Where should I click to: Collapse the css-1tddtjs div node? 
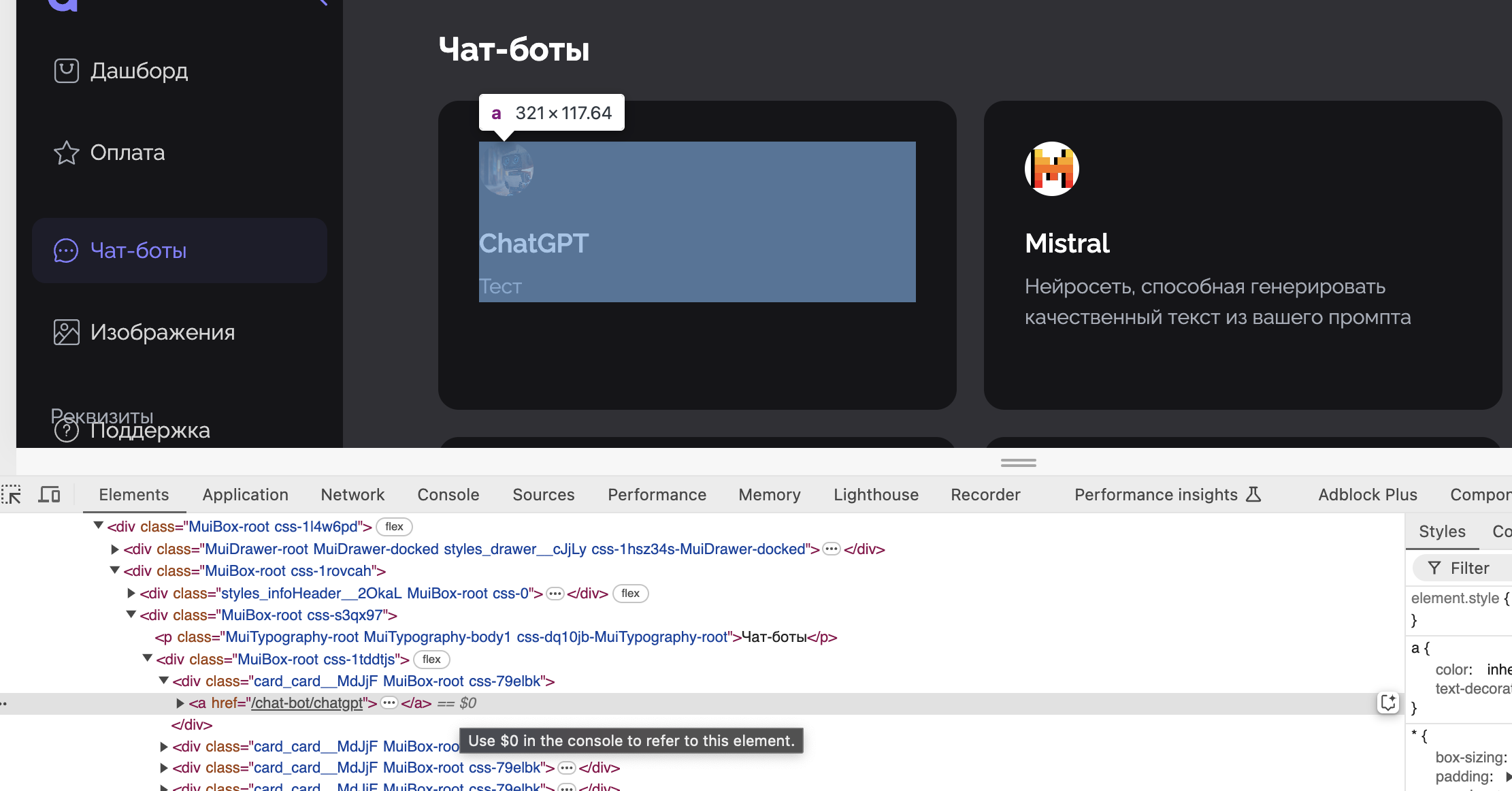pyautogui.click(x=148, y=658)
